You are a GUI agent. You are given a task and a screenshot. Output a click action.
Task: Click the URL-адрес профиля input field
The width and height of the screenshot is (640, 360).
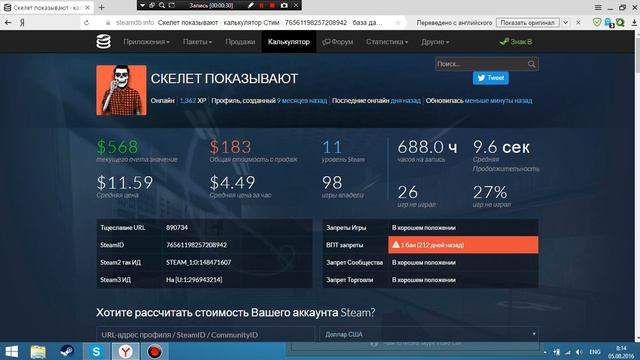click(x=205, y=335)
